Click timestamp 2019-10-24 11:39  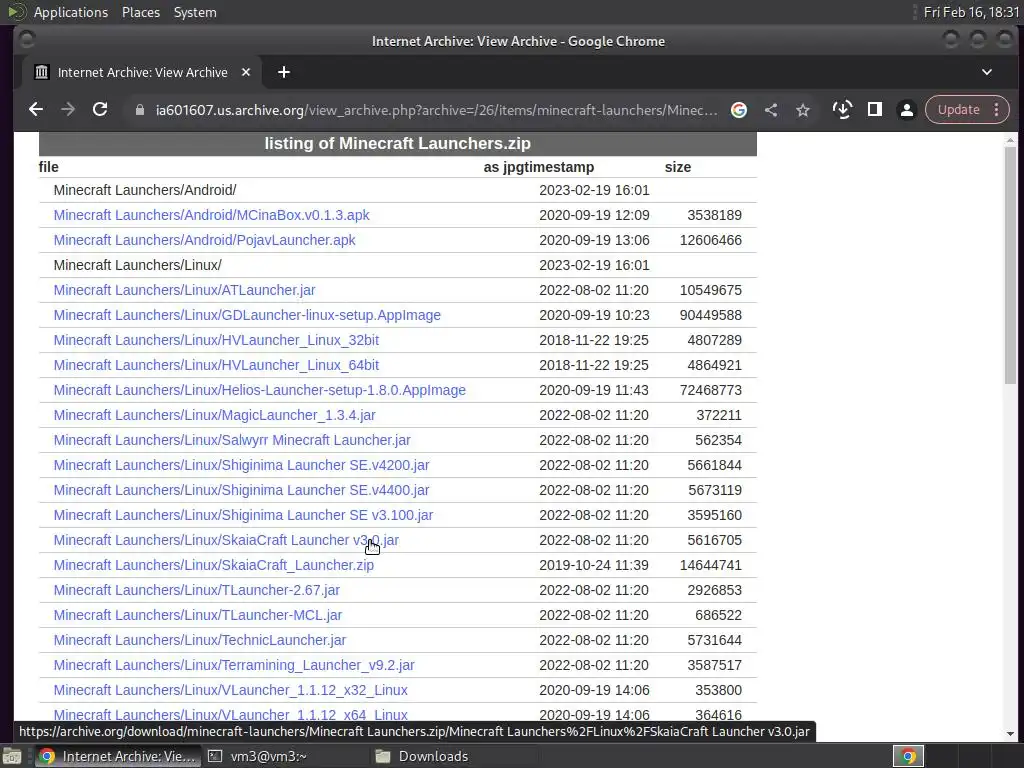tap(594, 565)
